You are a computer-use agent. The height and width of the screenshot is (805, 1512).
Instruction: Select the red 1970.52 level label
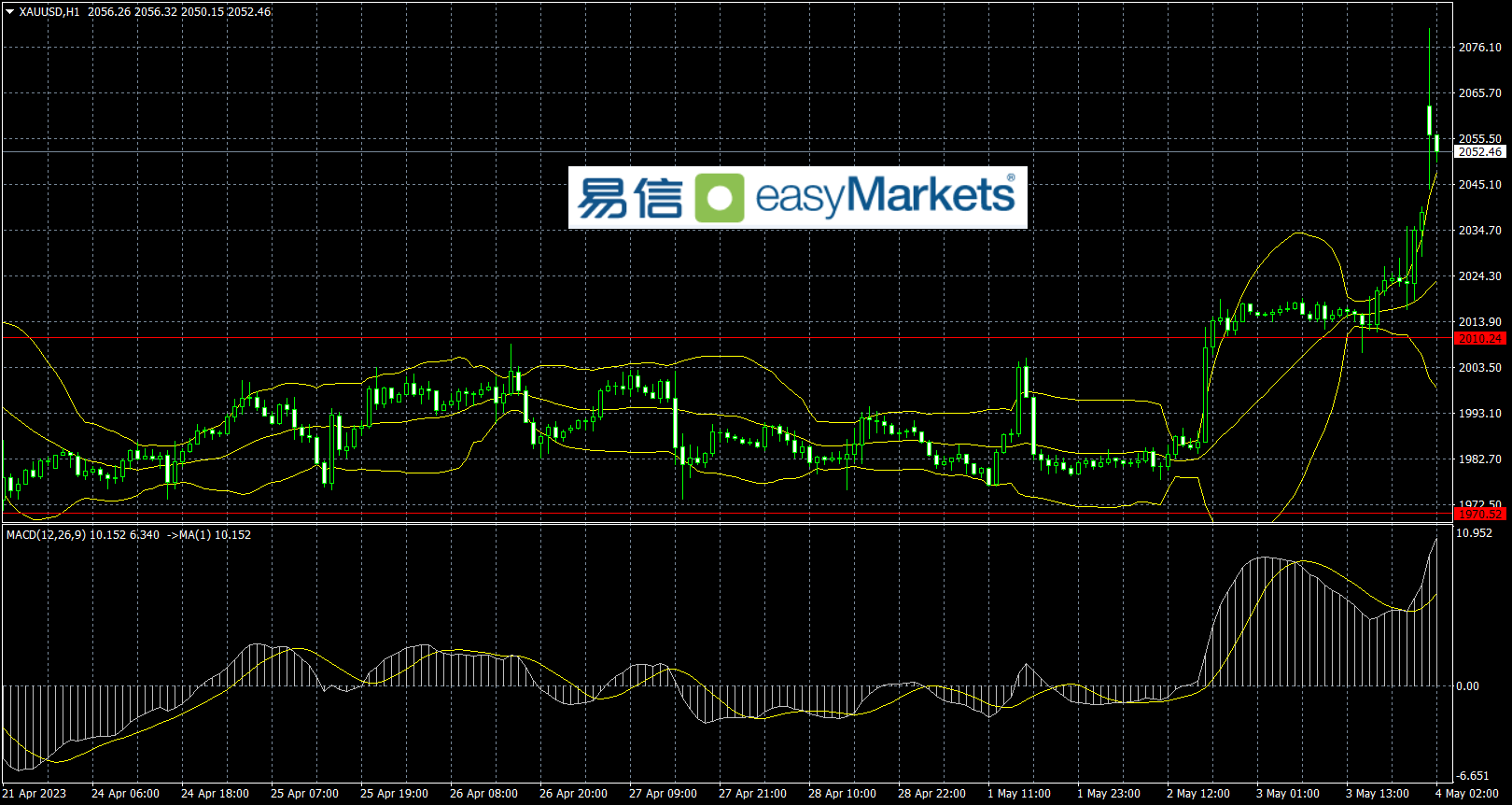point(1480,515)
